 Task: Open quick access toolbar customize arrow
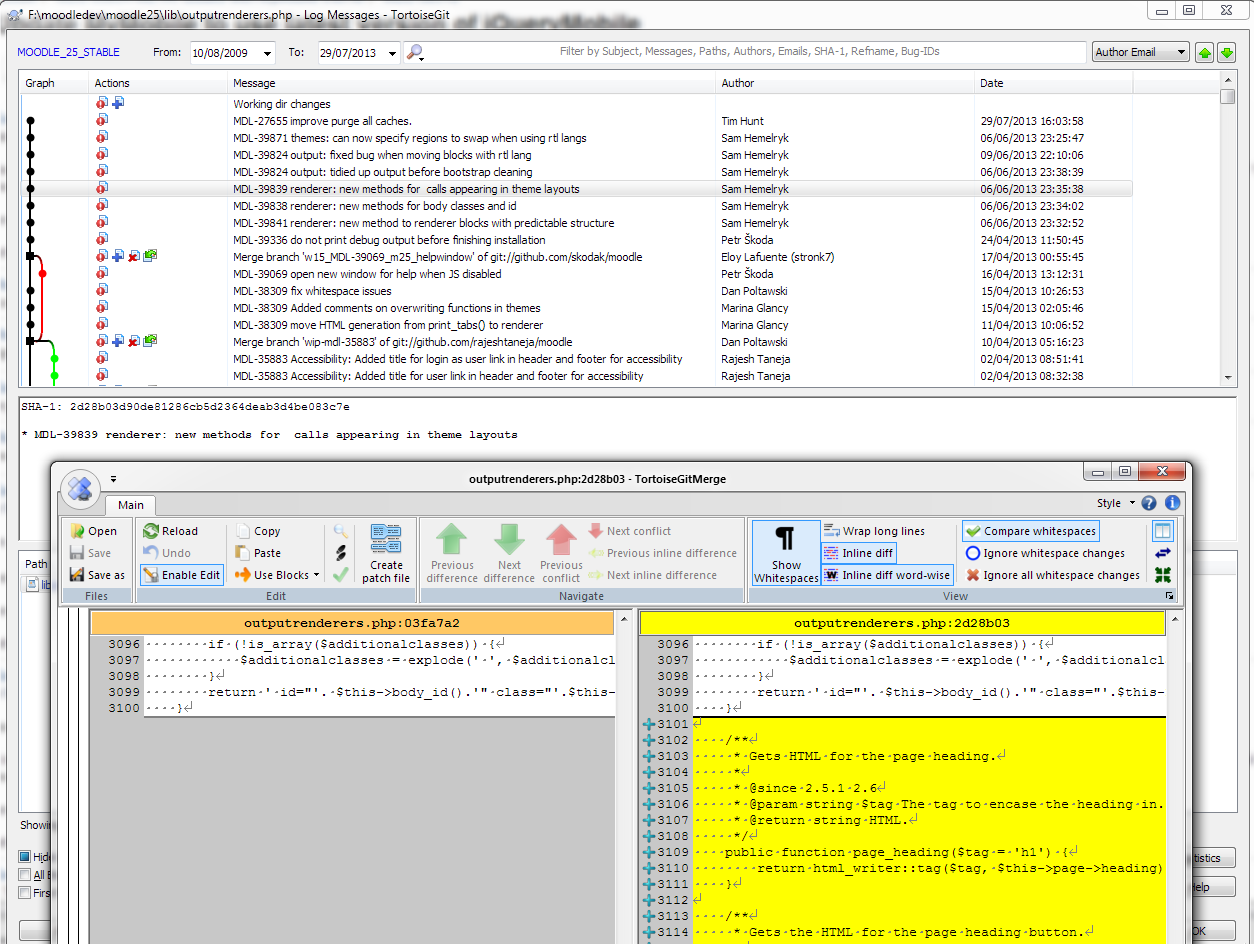coord(114,479)
